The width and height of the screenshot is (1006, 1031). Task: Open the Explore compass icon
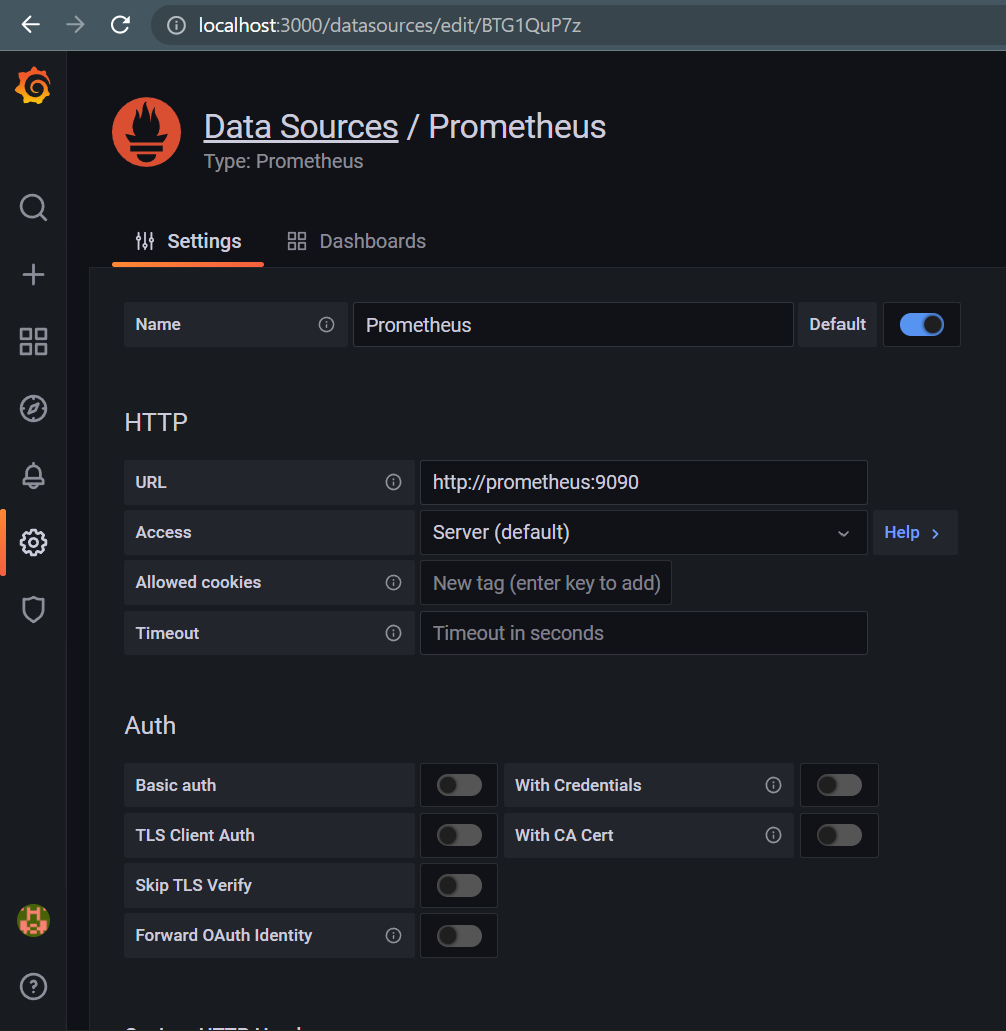pyautogui.click(x=33, y=409)
